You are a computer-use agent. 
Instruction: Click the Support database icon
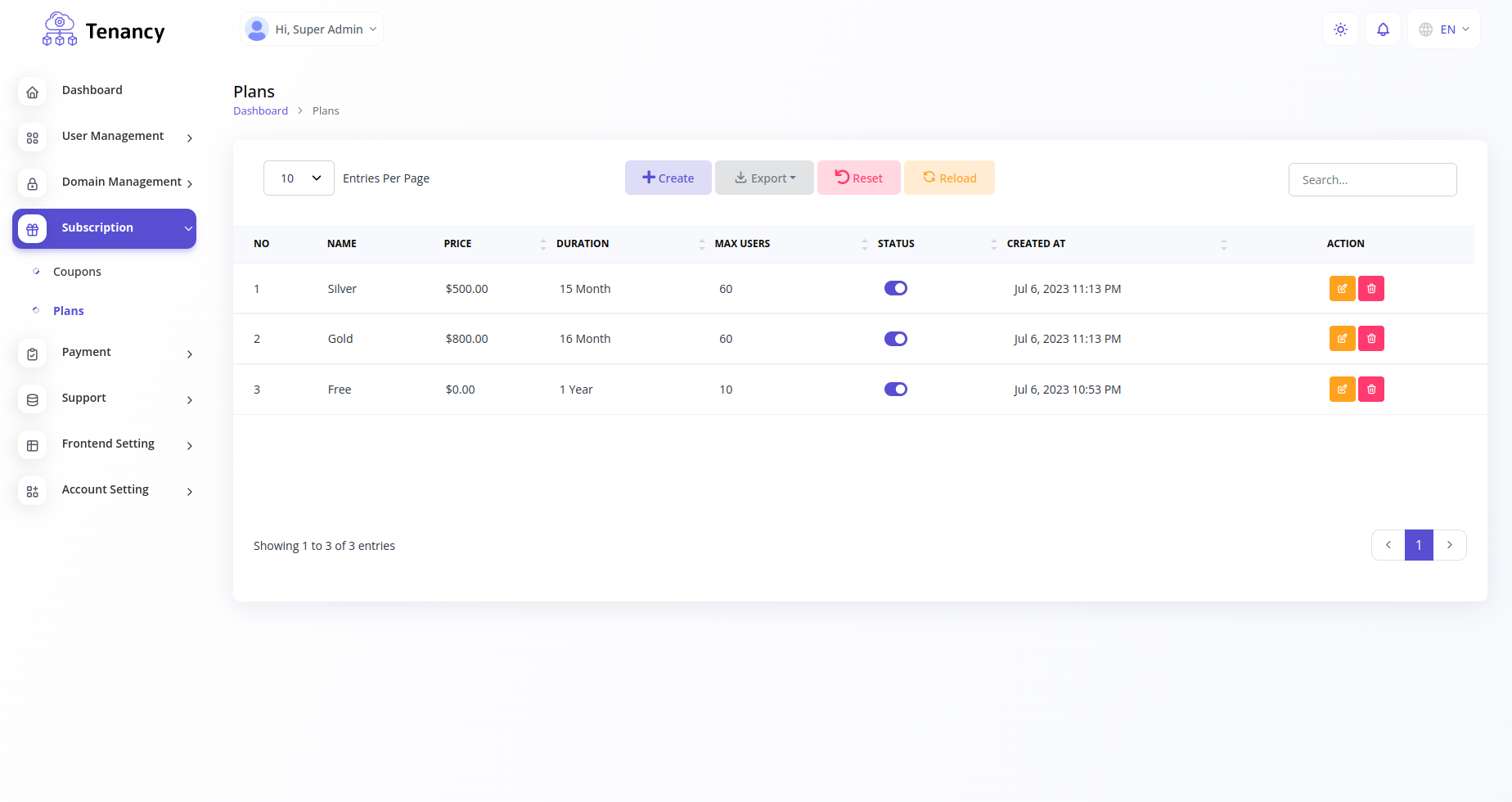(33, 400)
